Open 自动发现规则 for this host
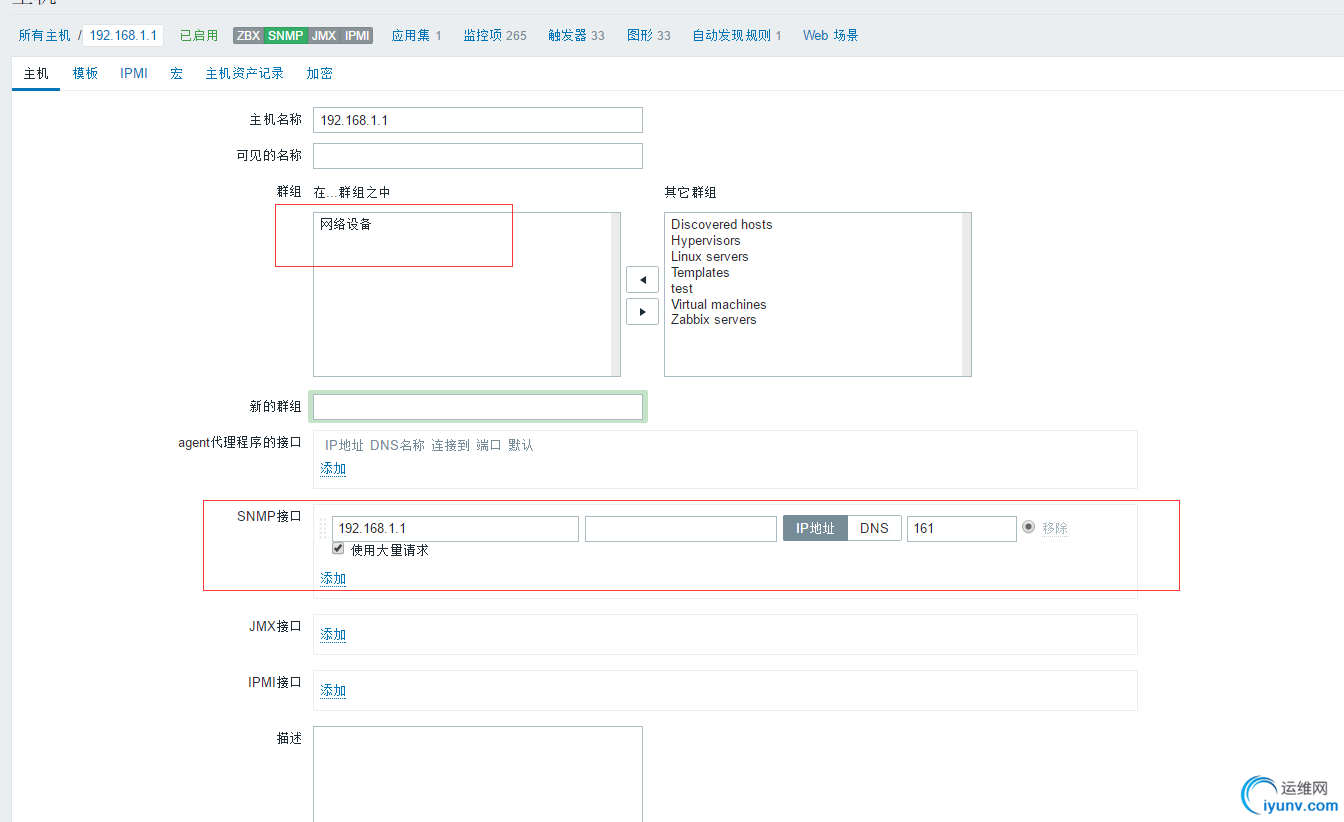 pos(732,35)
